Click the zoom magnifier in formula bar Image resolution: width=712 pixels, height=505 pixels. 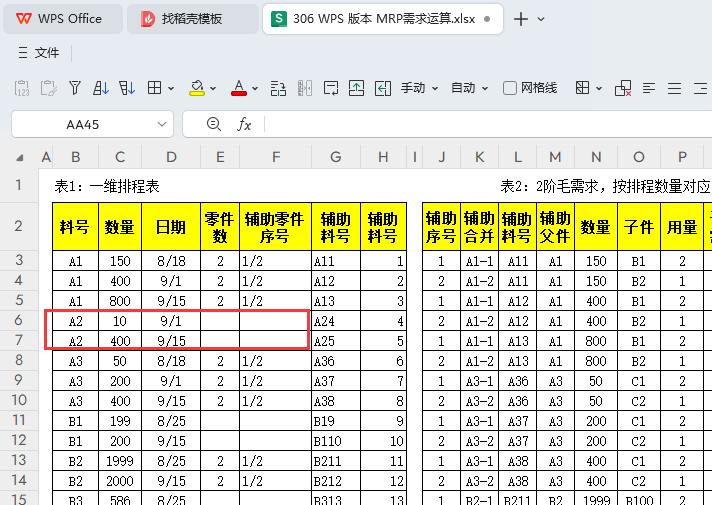213,124
